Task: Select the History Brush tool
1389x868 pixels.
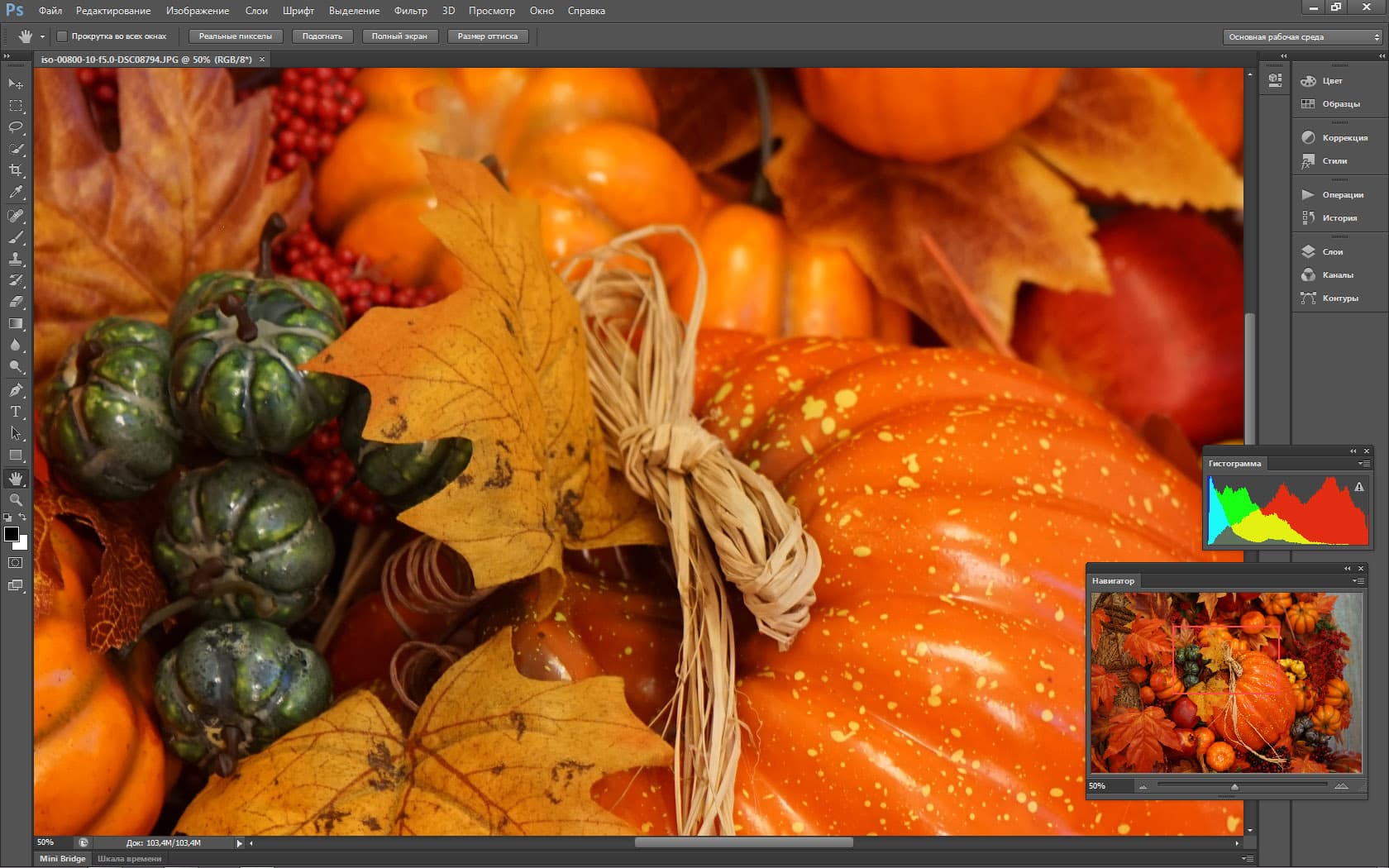Action: click(x=16, y=280)
